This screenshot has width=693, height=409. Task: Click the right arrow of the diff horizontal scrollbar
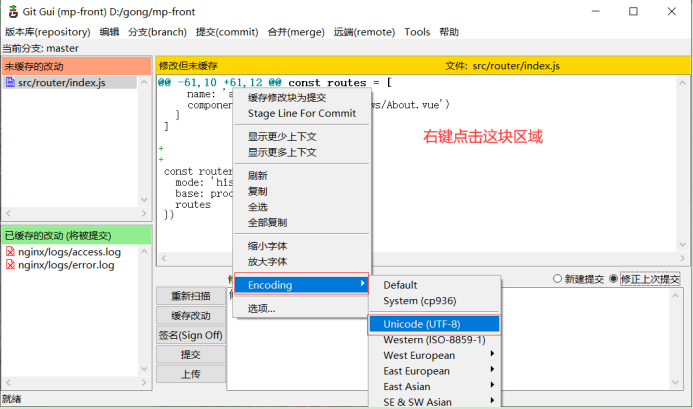click(x=682, y=258)
